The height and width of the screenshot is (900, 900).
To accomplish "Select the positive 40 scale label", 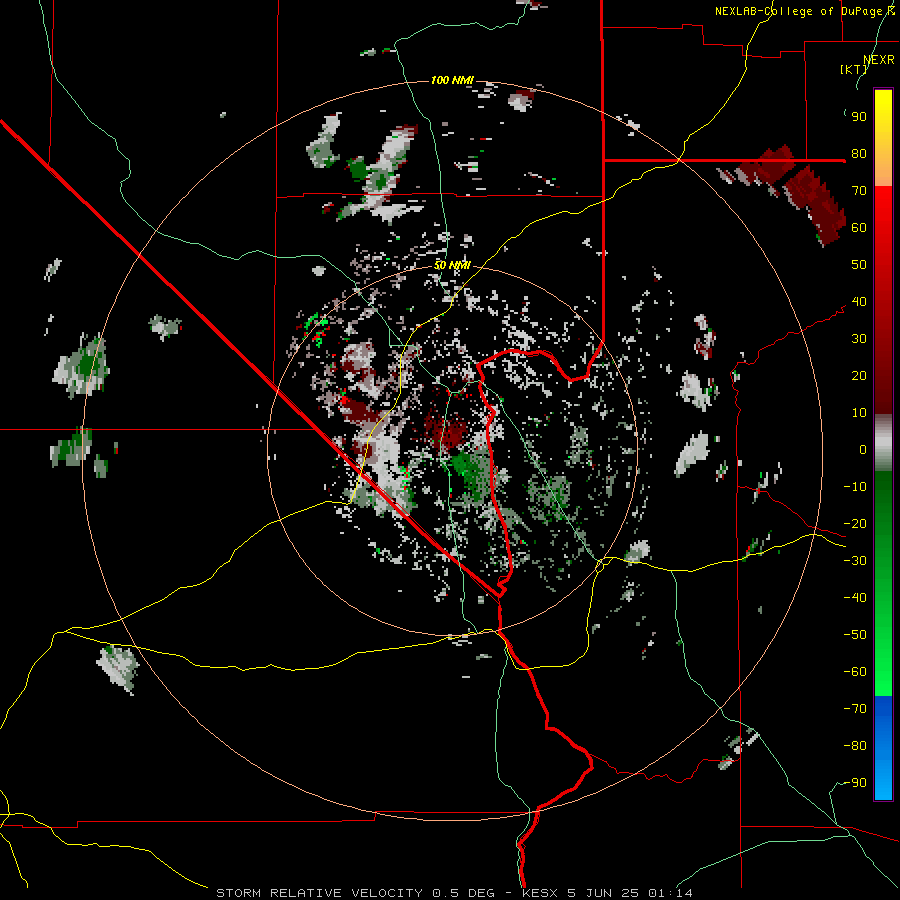I will click(859, 302).
